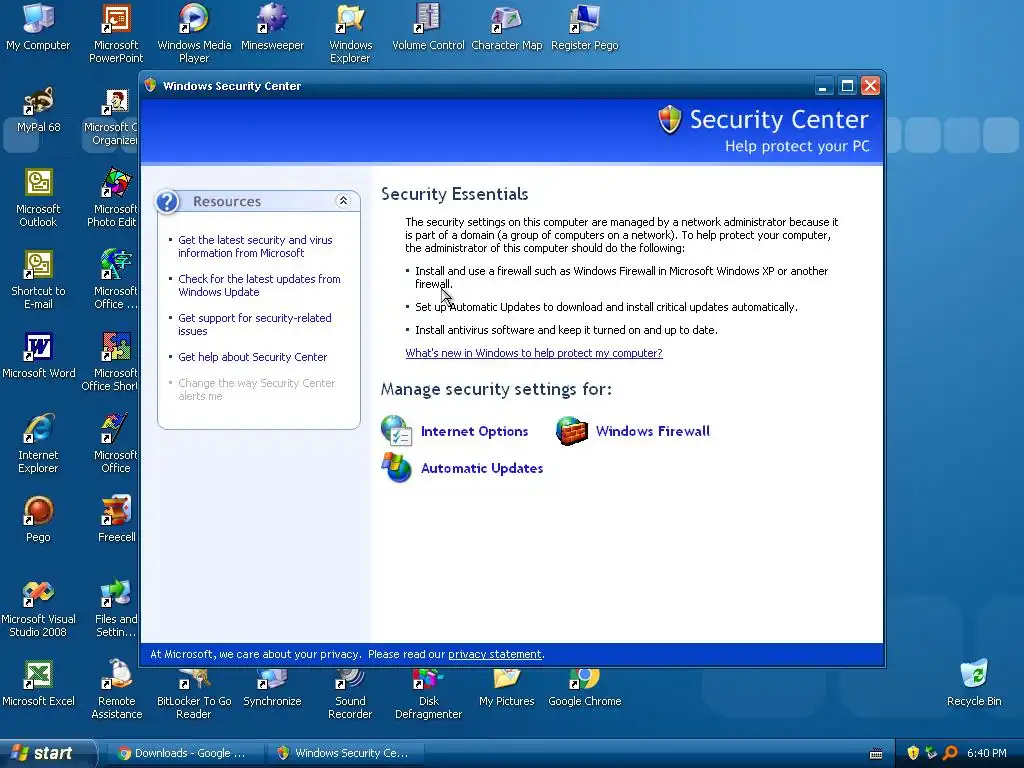Image resolution: width=1024 pixels, height=768 pixels.
Task: Open Windows Firewall settings link
Action: (x=652, y=431)
